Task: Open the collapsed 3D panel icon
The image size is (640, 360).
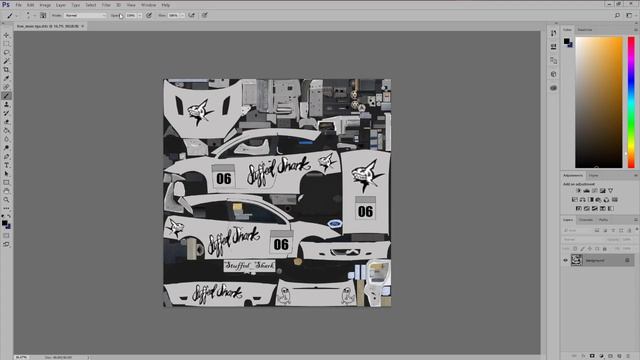Action: (553, 74)
